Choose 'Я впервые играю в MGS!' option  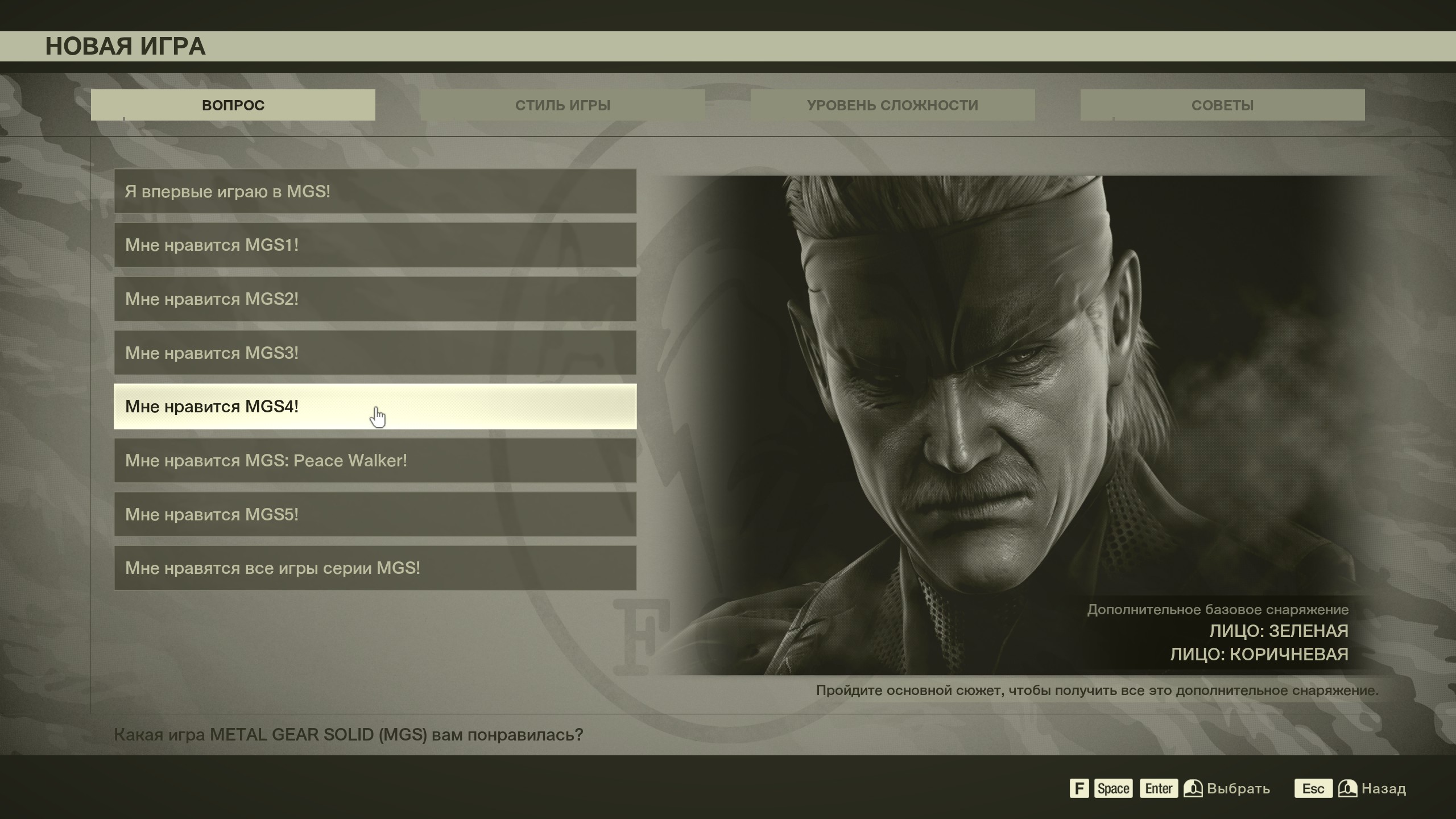(375, 191)
